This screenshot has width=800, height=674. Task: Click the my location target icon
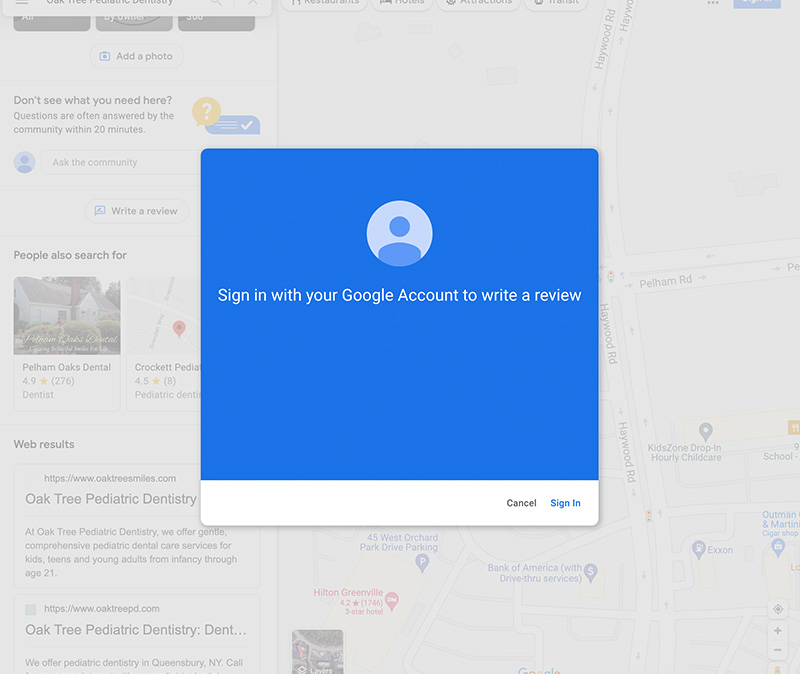coord(778,609)
